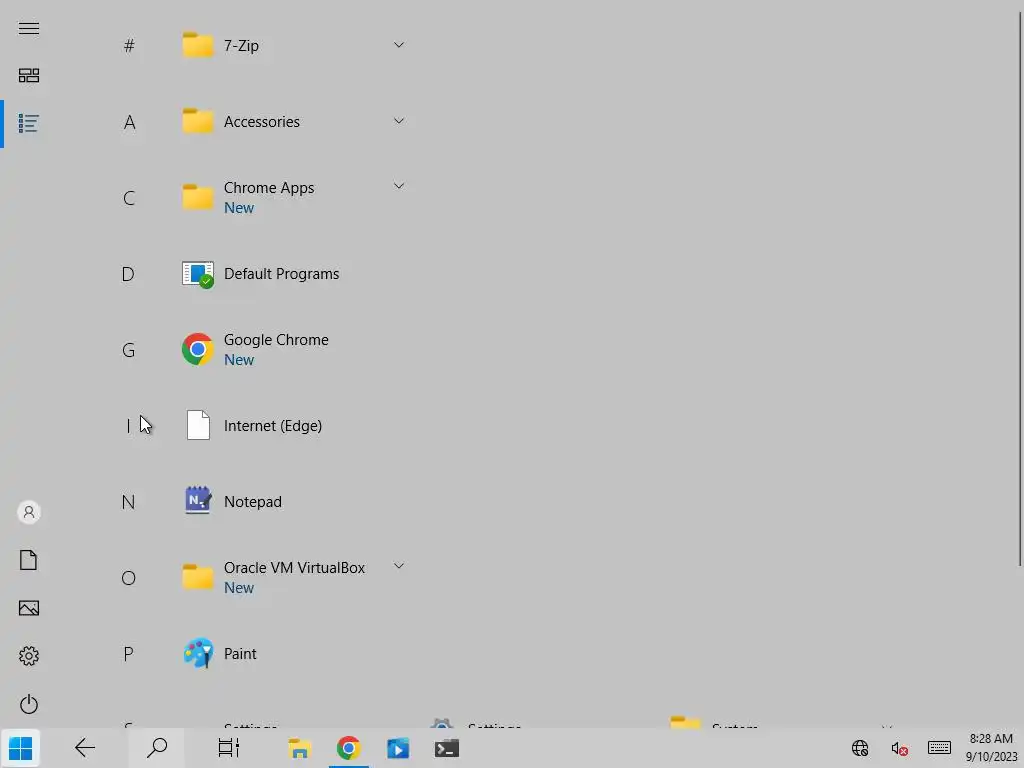
Task: Click the letter C section header
Action: 129,198
